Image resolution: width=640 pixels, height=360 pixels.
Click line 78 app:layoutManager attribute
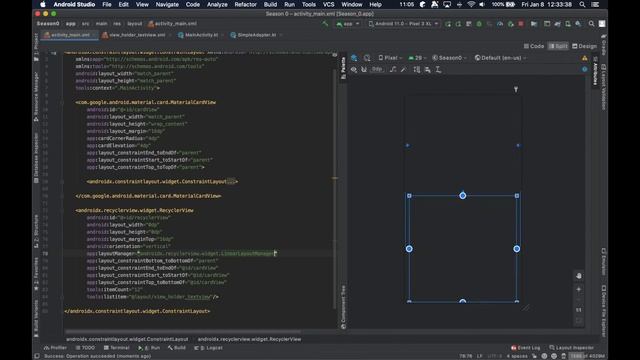click(182, 253)
